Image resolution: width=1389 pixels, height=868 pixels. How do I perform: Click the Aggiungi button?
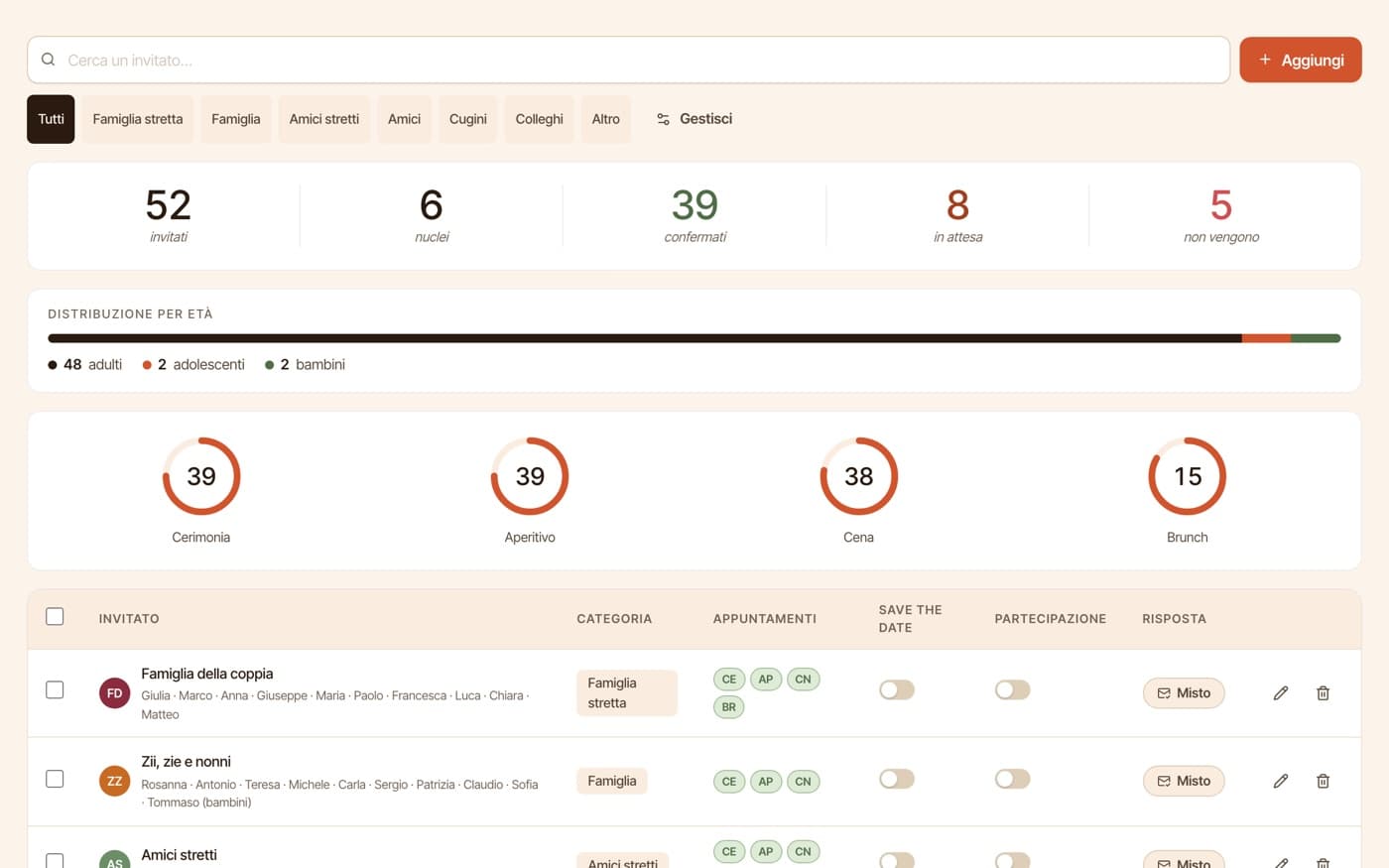tap(1301, 60)
